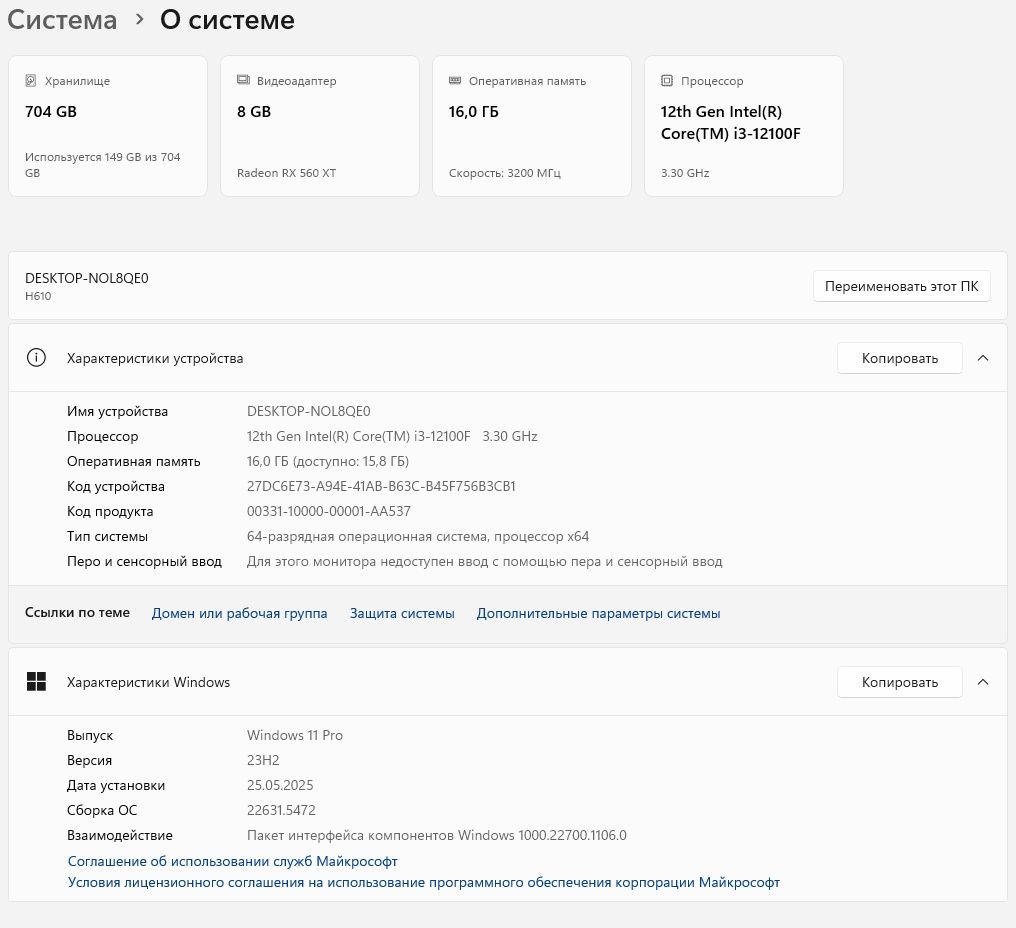Click the Выпуск label

pyautogui.click(x=90, y=735)
